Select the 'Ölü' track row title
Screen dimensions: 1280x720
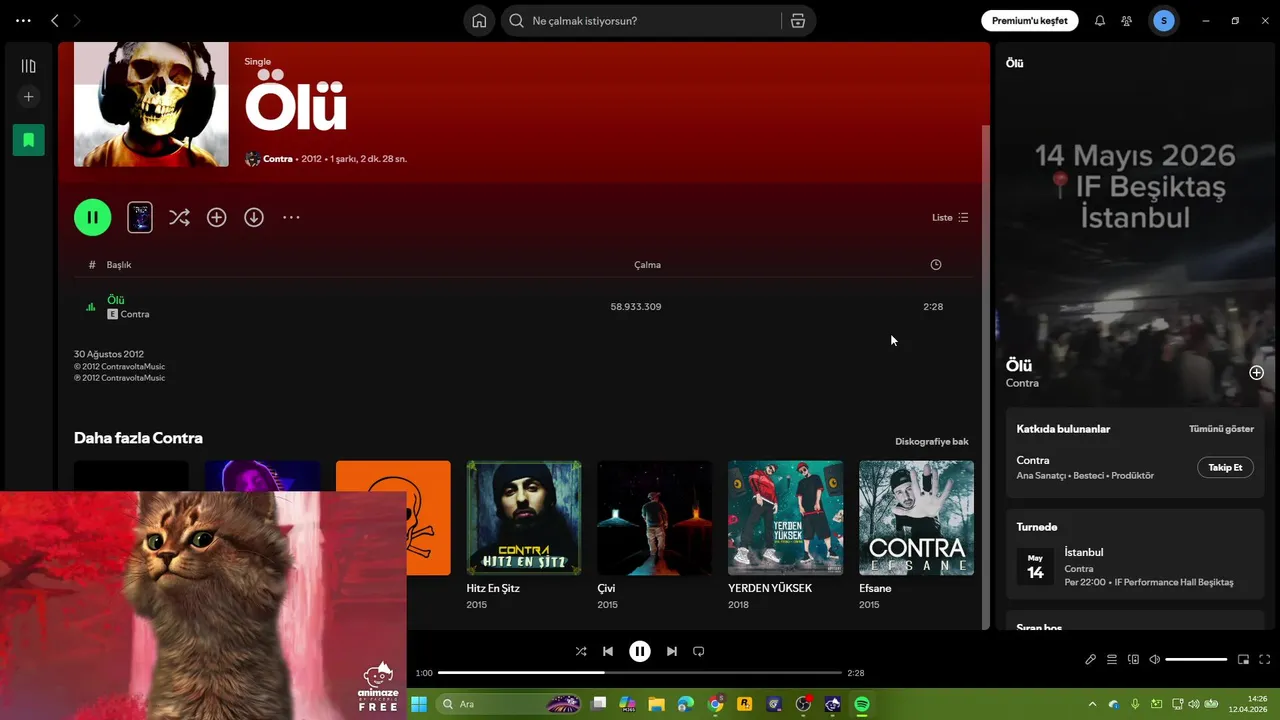click(x=116, y=300)
